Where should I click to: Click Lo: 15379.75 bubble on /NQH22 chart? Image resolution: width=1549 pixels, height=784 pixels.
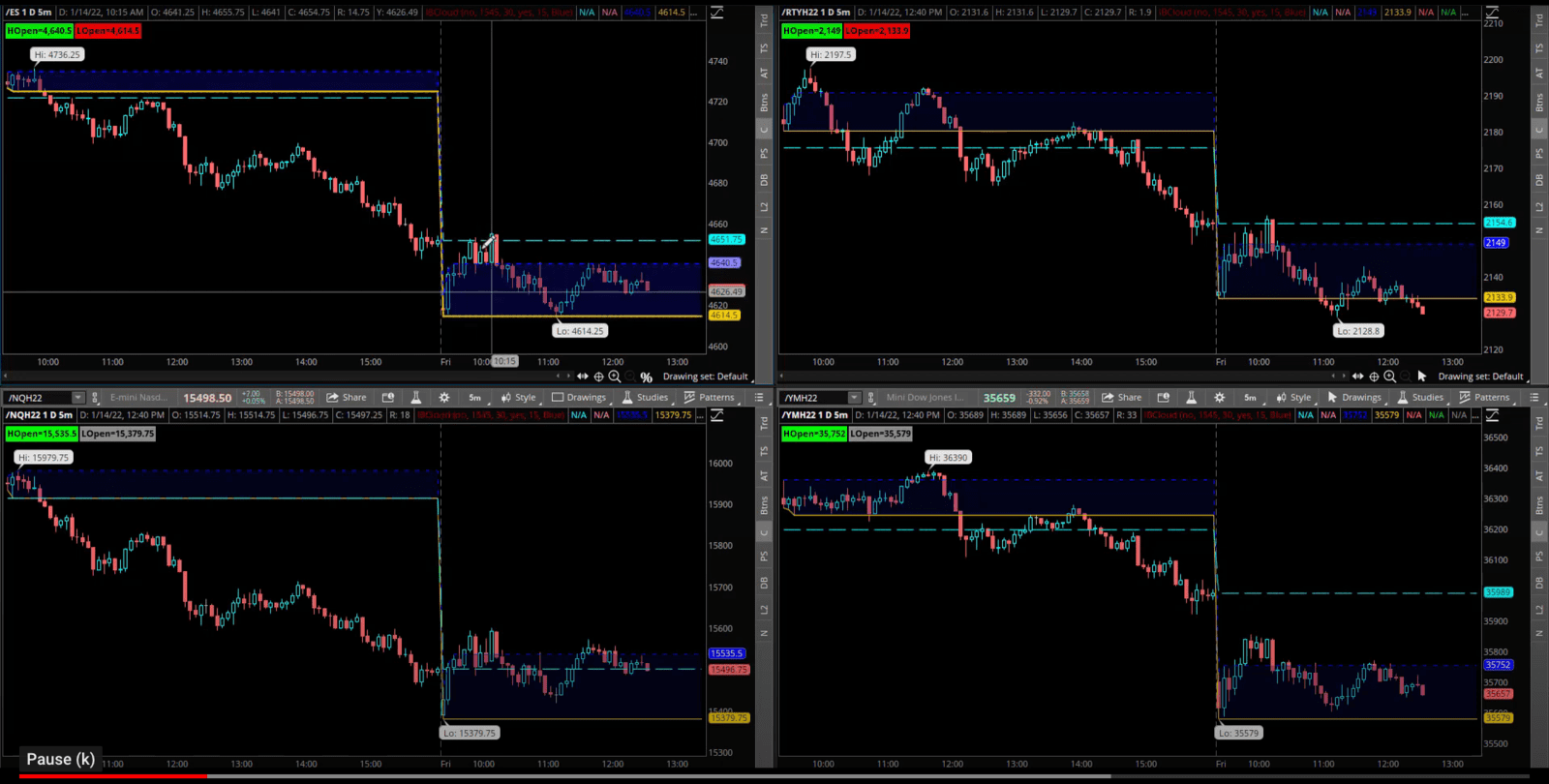click(x=470, y=733)
